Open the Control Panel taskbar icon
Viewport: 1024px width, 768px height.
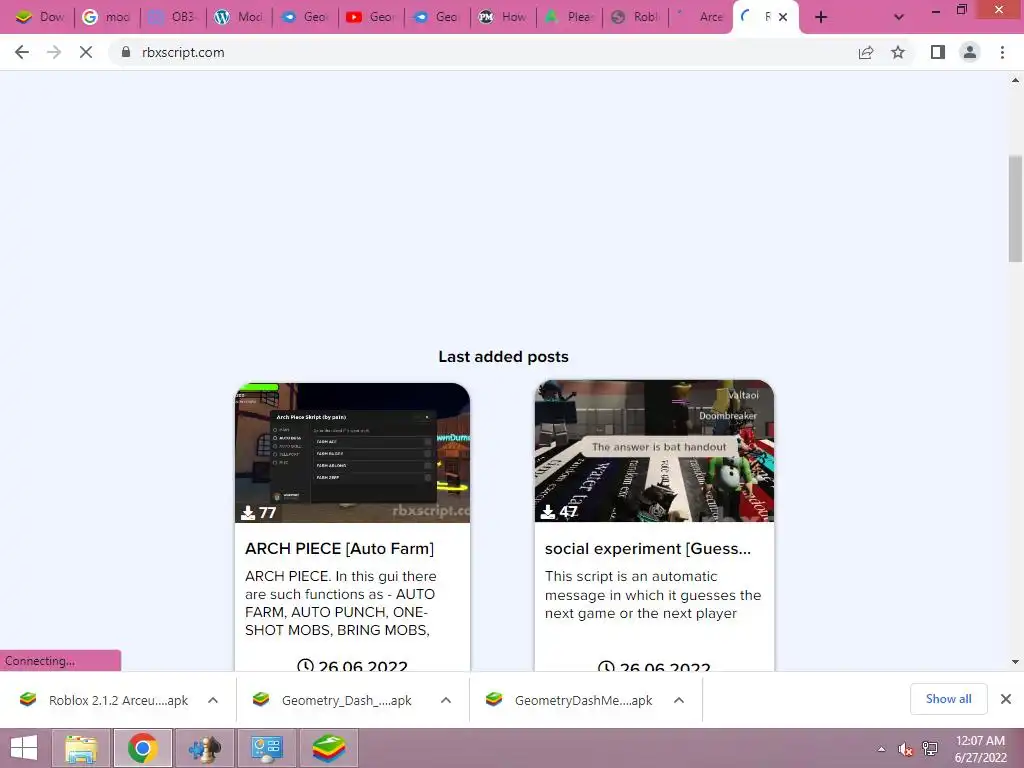(266, 748)
